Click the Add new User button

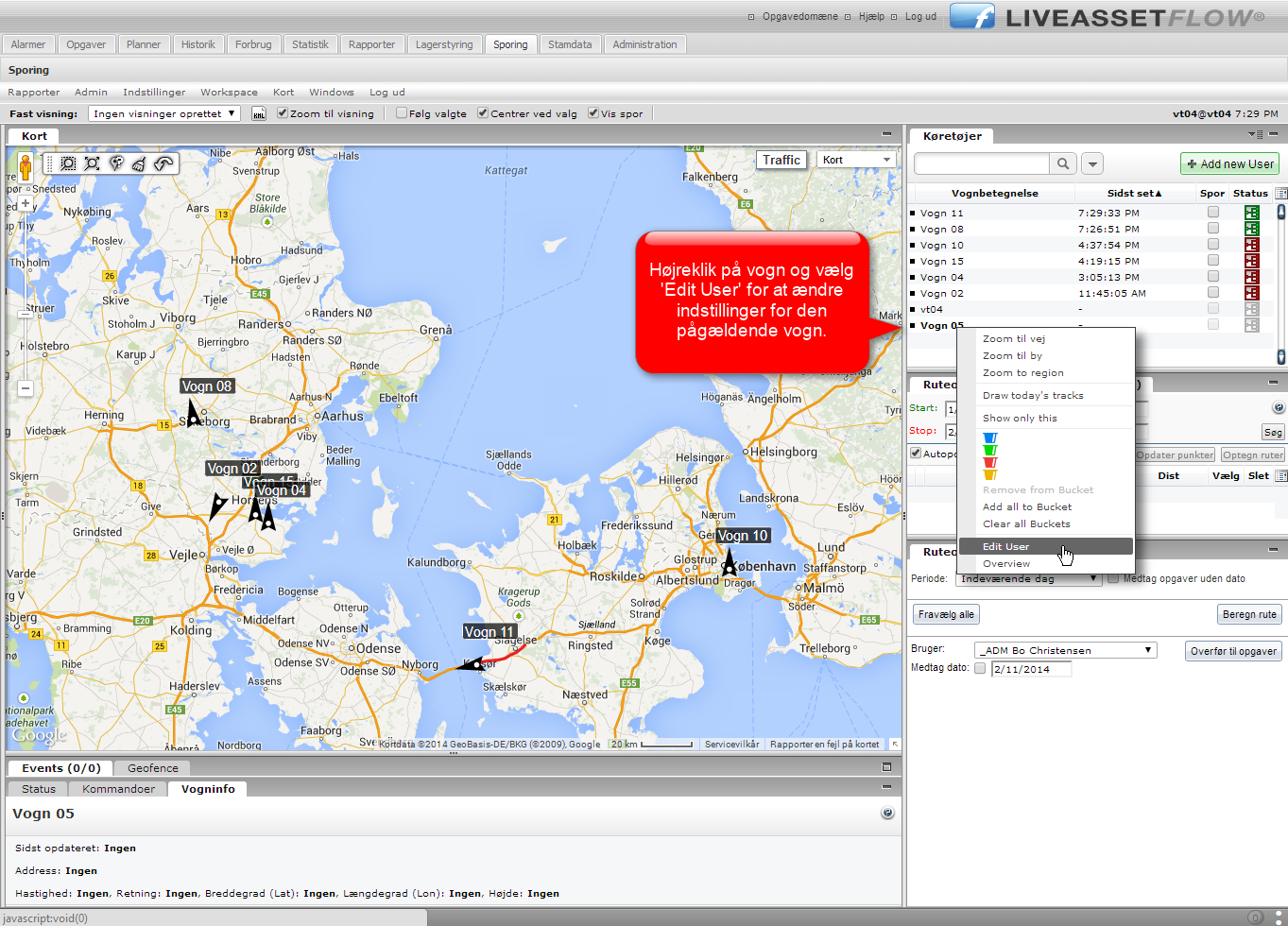pos(1229,163)
